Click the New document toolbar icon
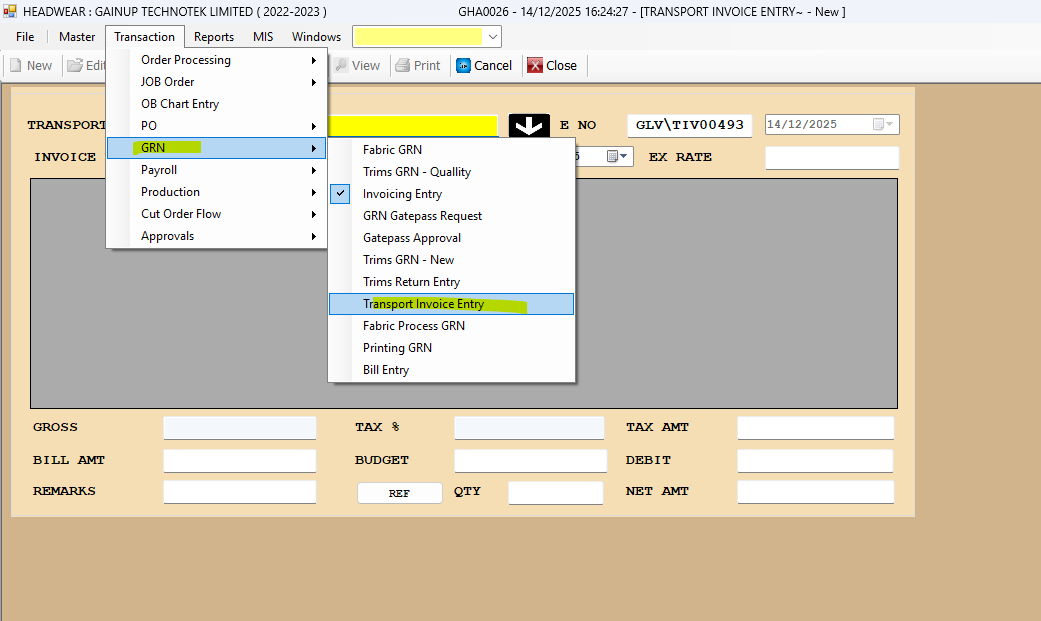Screen dimensions: 1041x621 click(16, 65)
